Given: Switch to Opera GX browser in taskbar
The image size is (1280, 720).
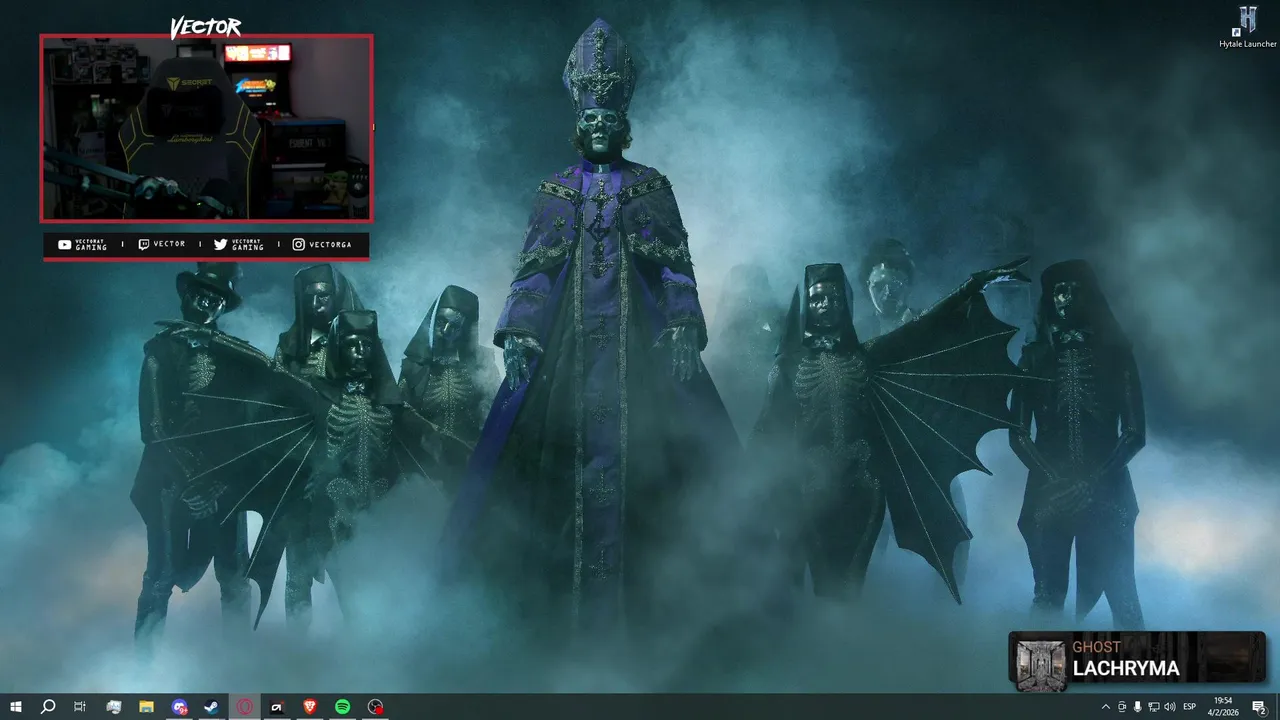Looking at the screenshot, I should [x=244, y=707].
